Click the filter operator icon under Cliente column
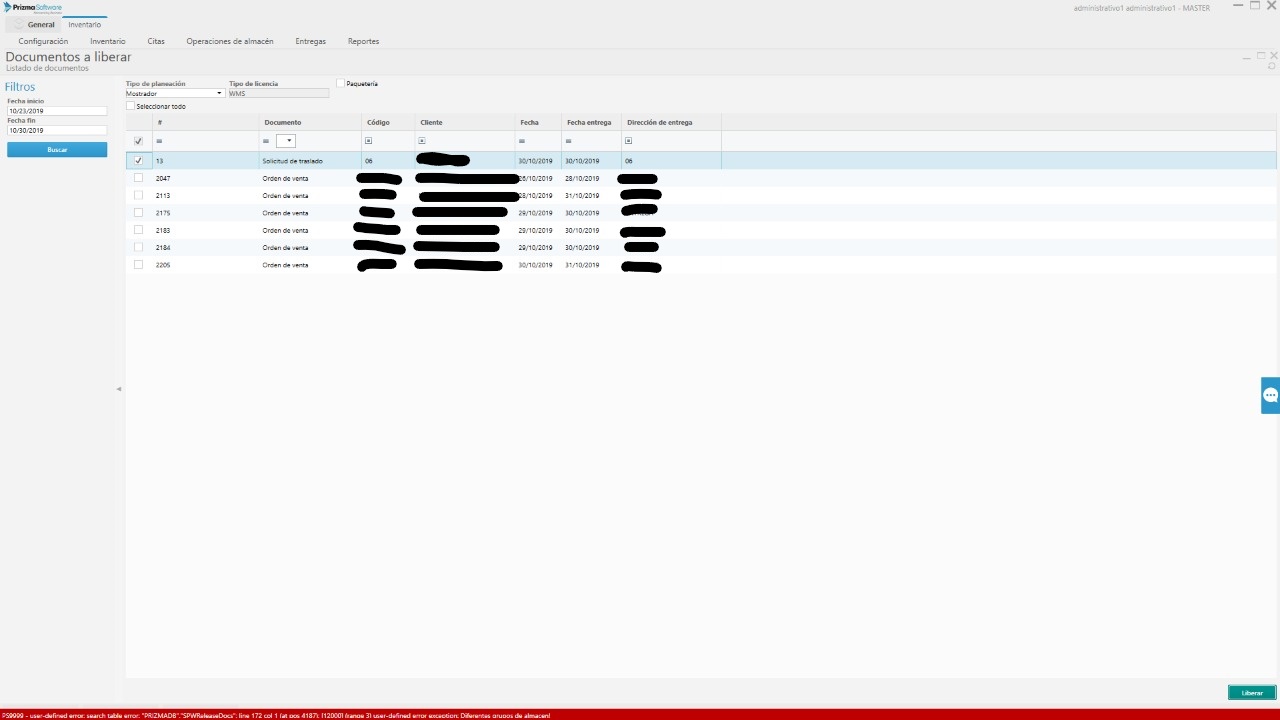 pyautogui.click(x=422, y=141)
